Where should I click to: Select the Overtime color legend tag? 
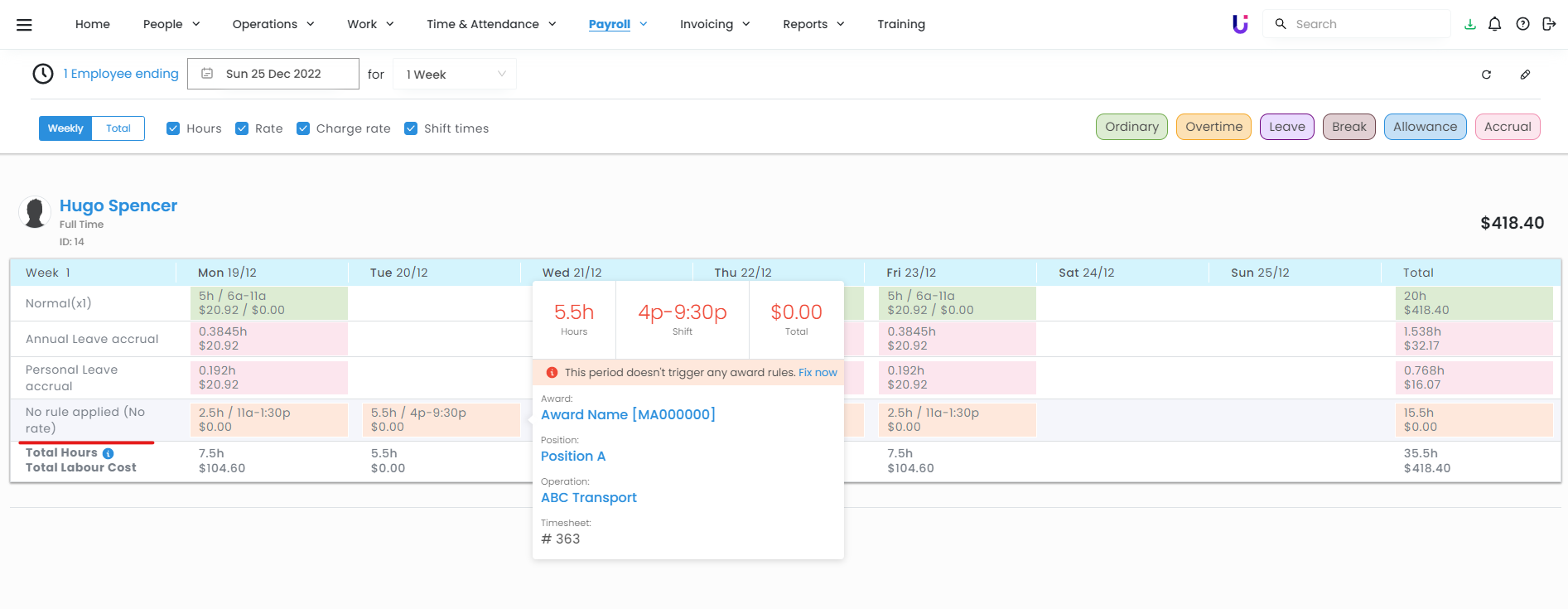(1213, 127)
